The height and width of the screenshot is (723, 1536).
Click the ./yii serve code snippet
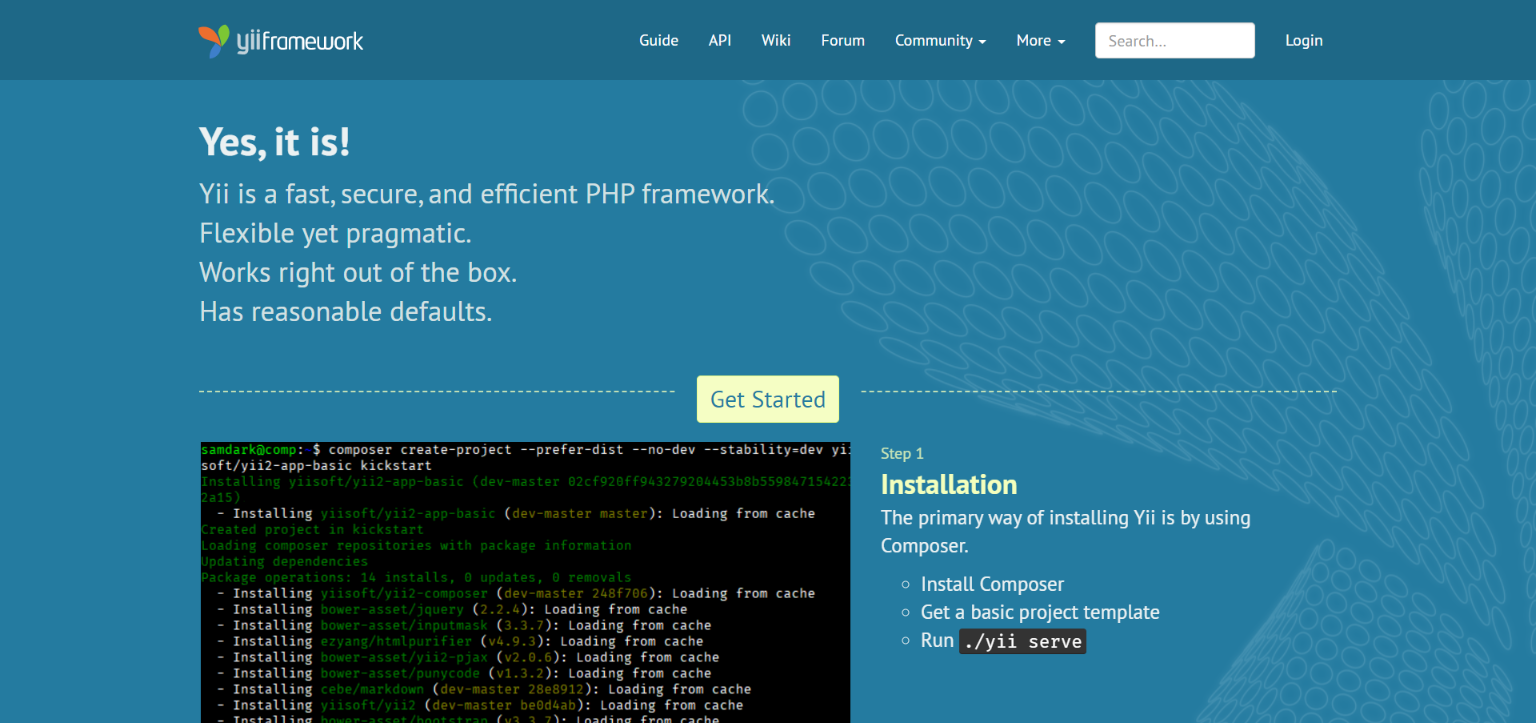click(1022, 641)
